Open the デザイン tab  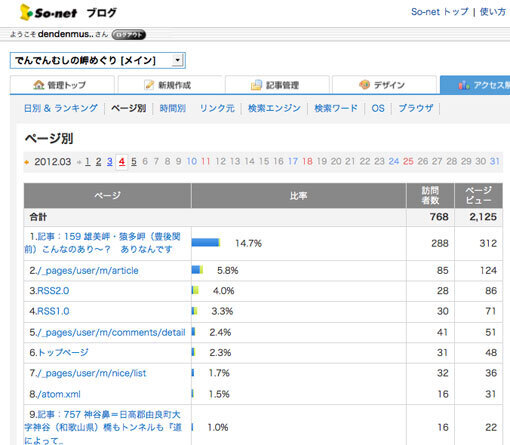[x=384, y=85]
